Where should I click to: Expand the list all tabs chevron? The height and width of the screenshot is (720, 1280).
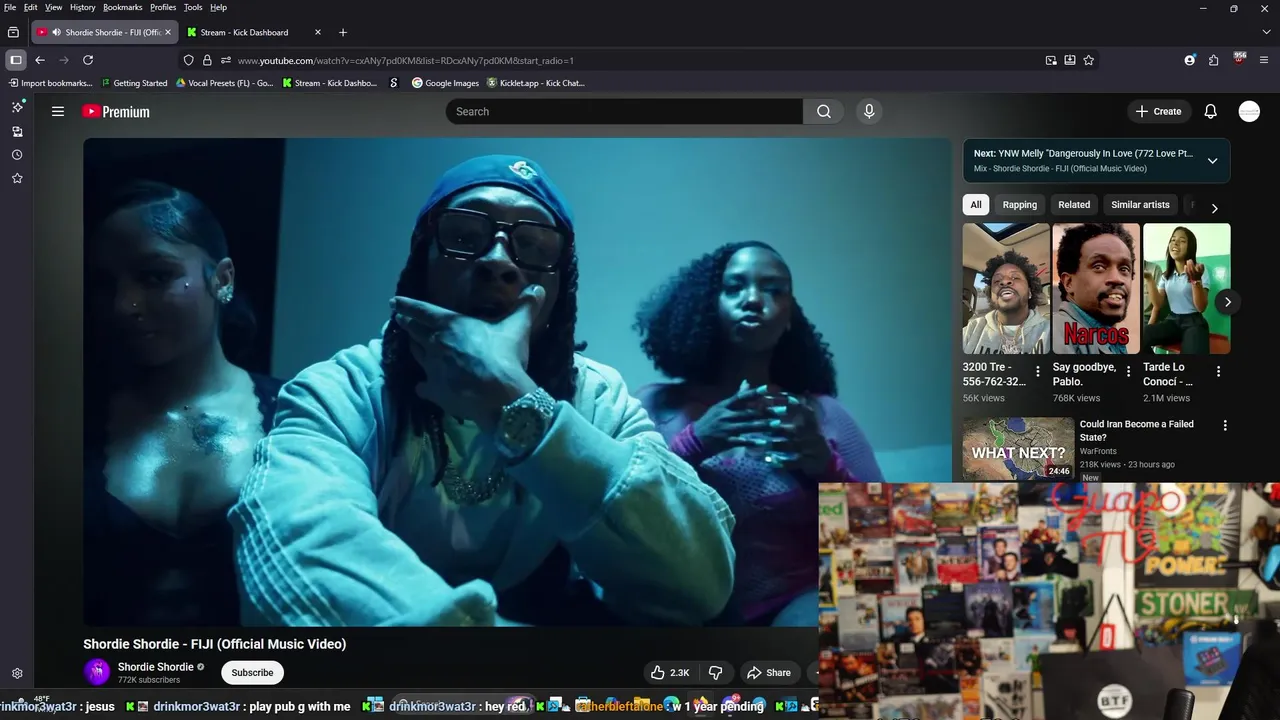tap(1264, 32)
